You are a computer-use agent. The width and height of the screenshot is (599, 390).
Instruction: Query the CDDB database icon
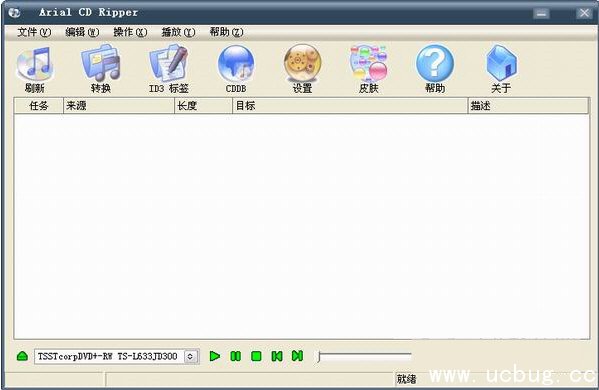pos(236,69)
